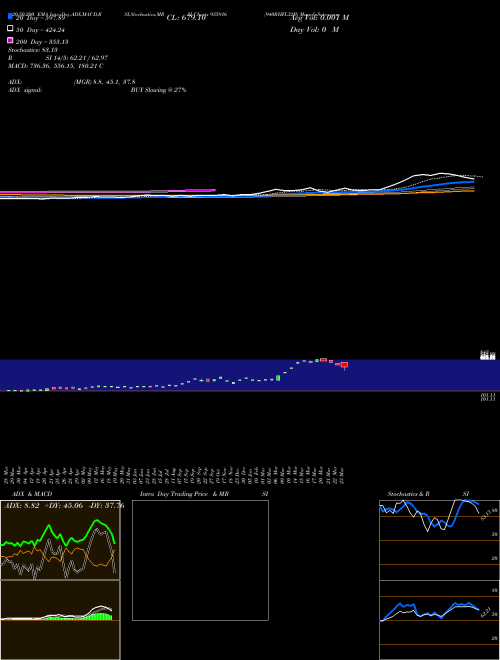
Task: Click the 'Stochastics & R' panel title
Action: click(x=409, y=494)
